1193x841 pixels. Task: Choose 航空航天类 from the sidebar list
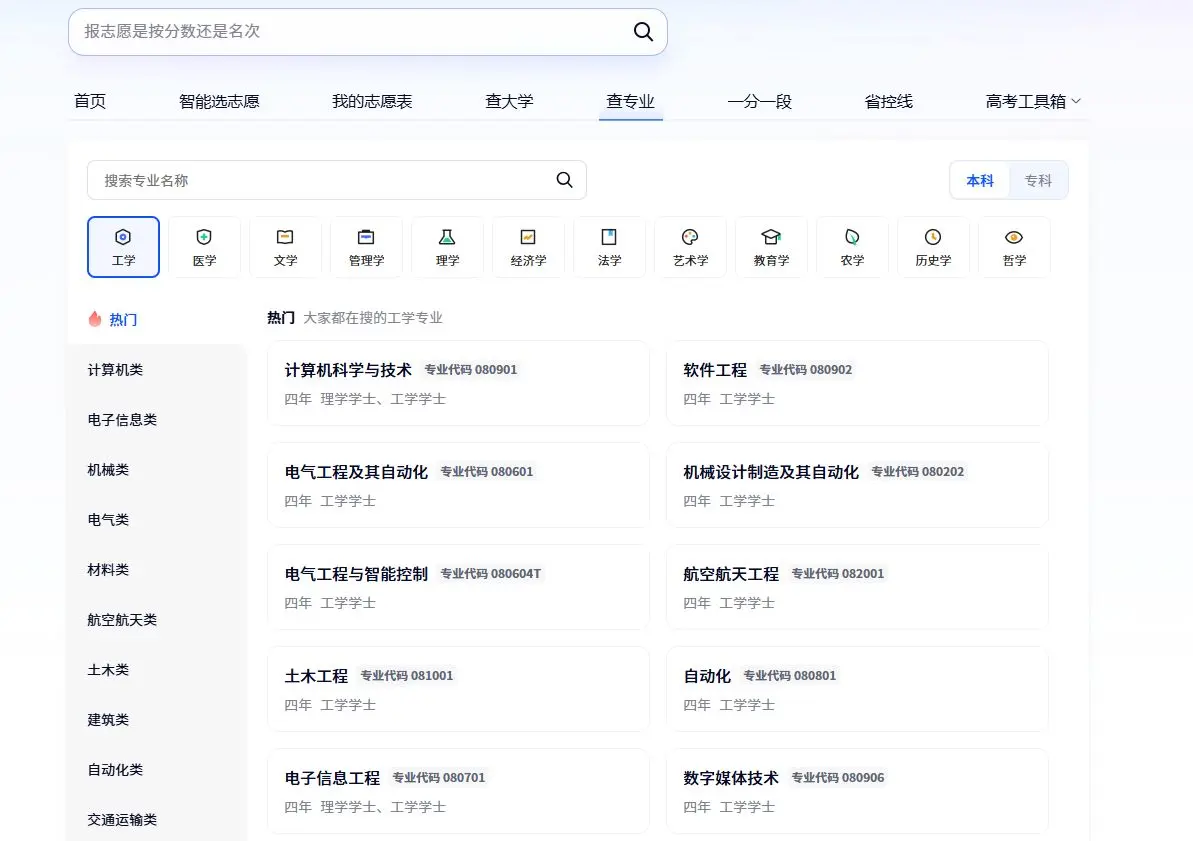(122, 620)
